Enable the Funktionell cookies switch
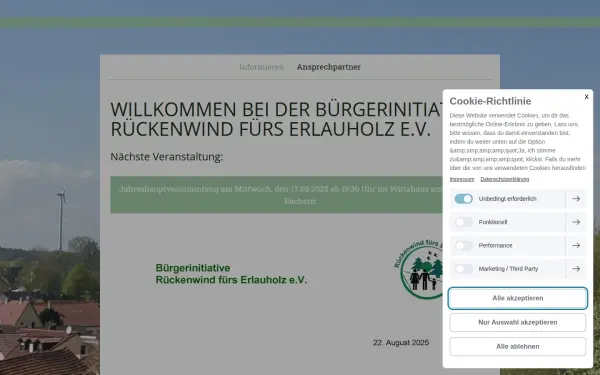600x375 pixels. click(x=463, y=222)
